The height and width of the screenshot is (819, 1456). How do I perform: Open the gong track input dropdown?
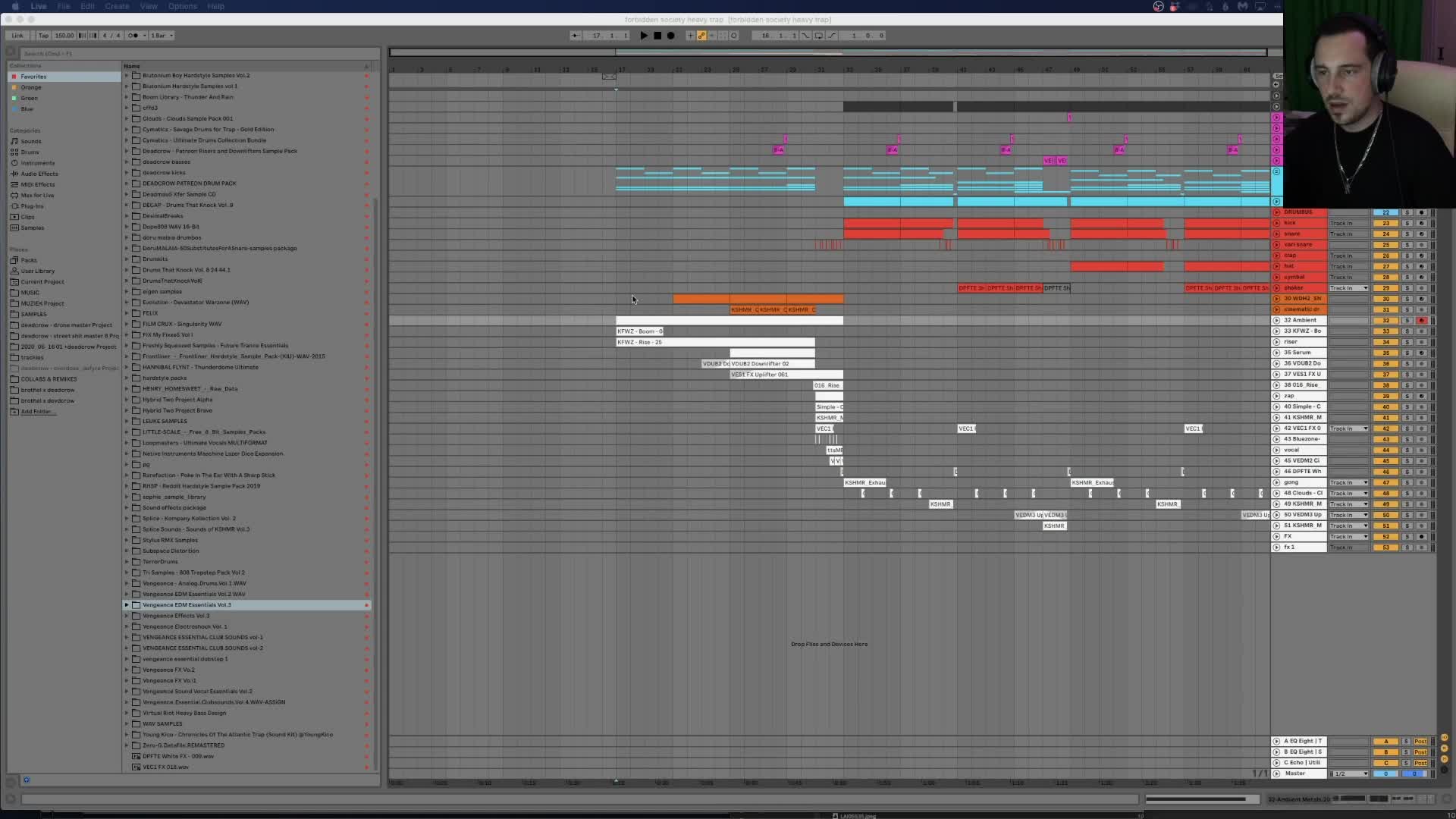(1348, 482)
